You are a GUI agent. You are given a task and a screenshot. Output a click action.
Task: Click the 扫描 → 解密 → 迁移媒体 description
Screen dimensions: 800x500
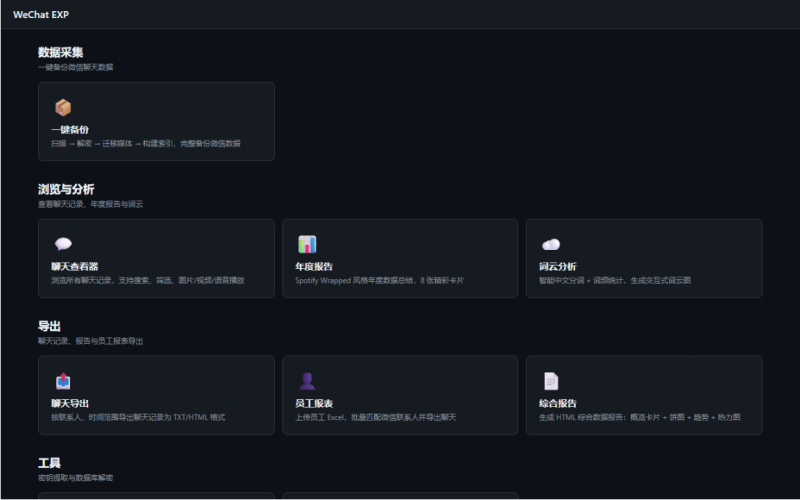145,143
